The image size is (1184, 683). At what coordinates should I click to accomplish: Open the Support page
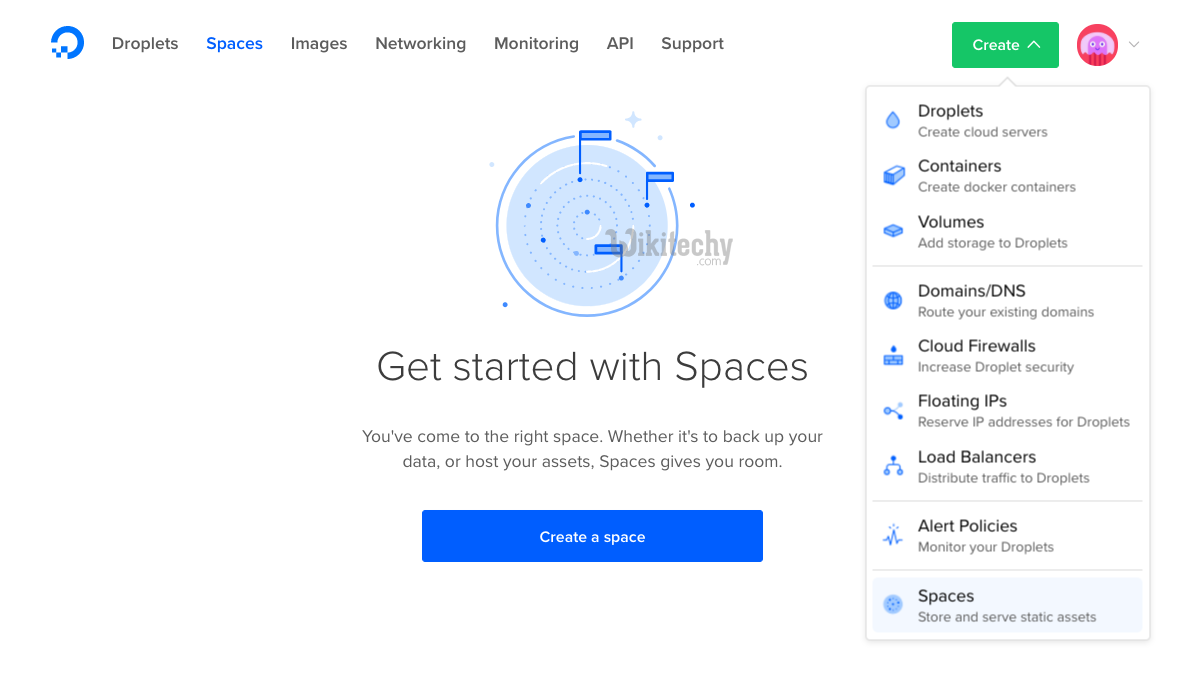pos(691,43)
